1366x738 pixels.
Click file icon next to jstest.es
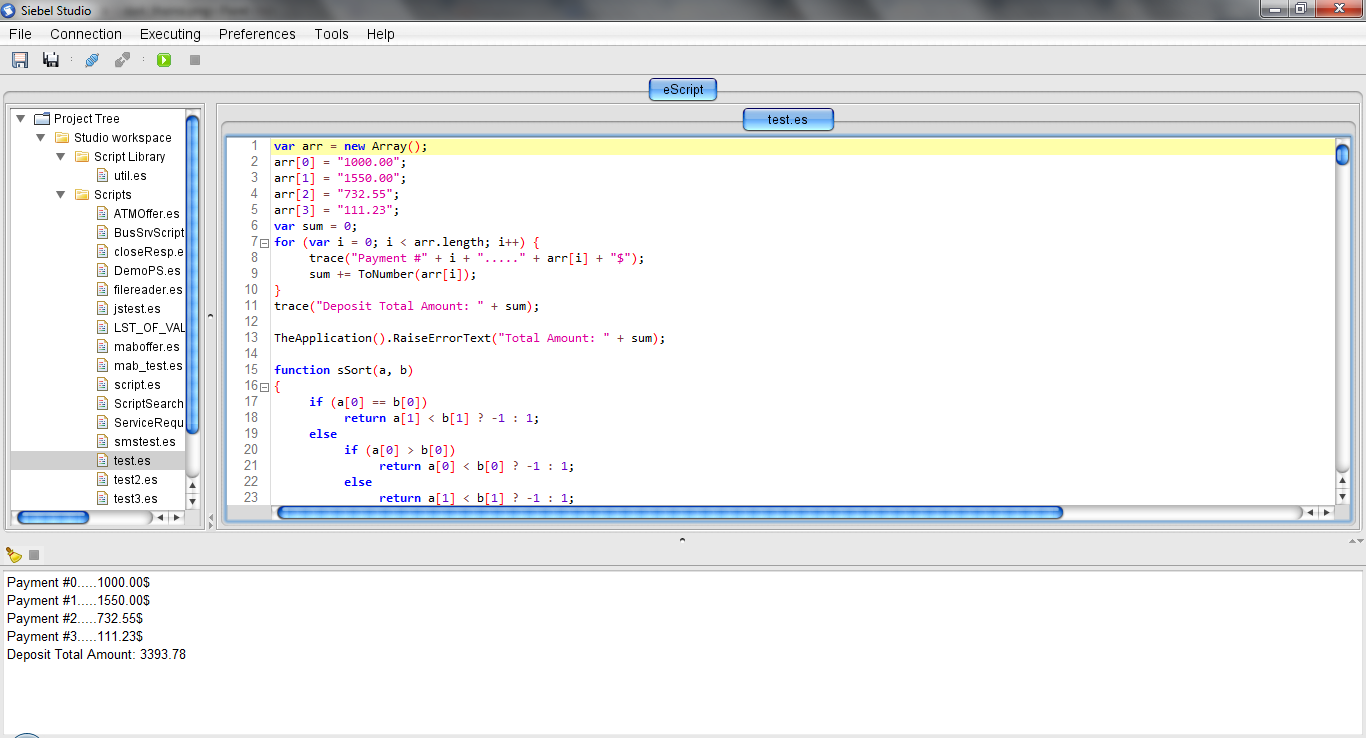click(x=103, y=309)
